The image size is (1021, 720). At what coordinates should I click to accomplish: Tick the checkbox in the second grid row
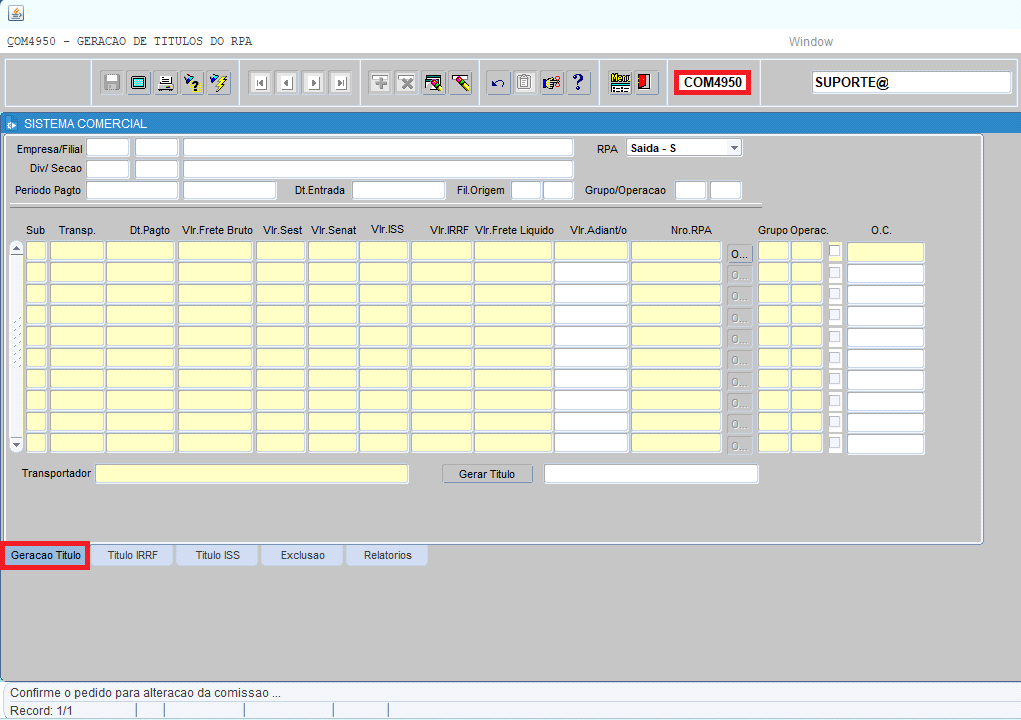[835, 272]
